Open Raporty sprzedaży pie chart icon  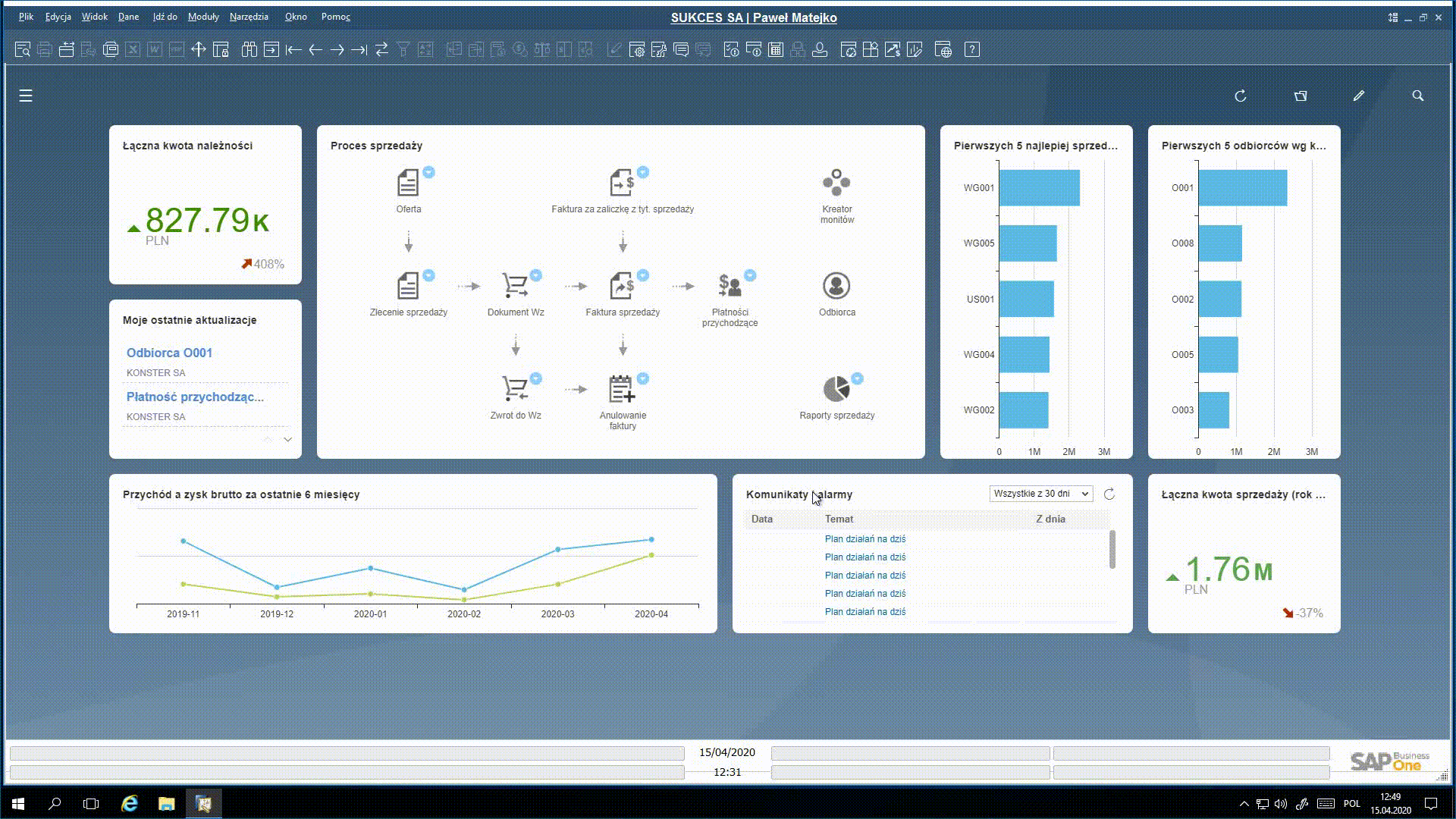pos(836,389)
